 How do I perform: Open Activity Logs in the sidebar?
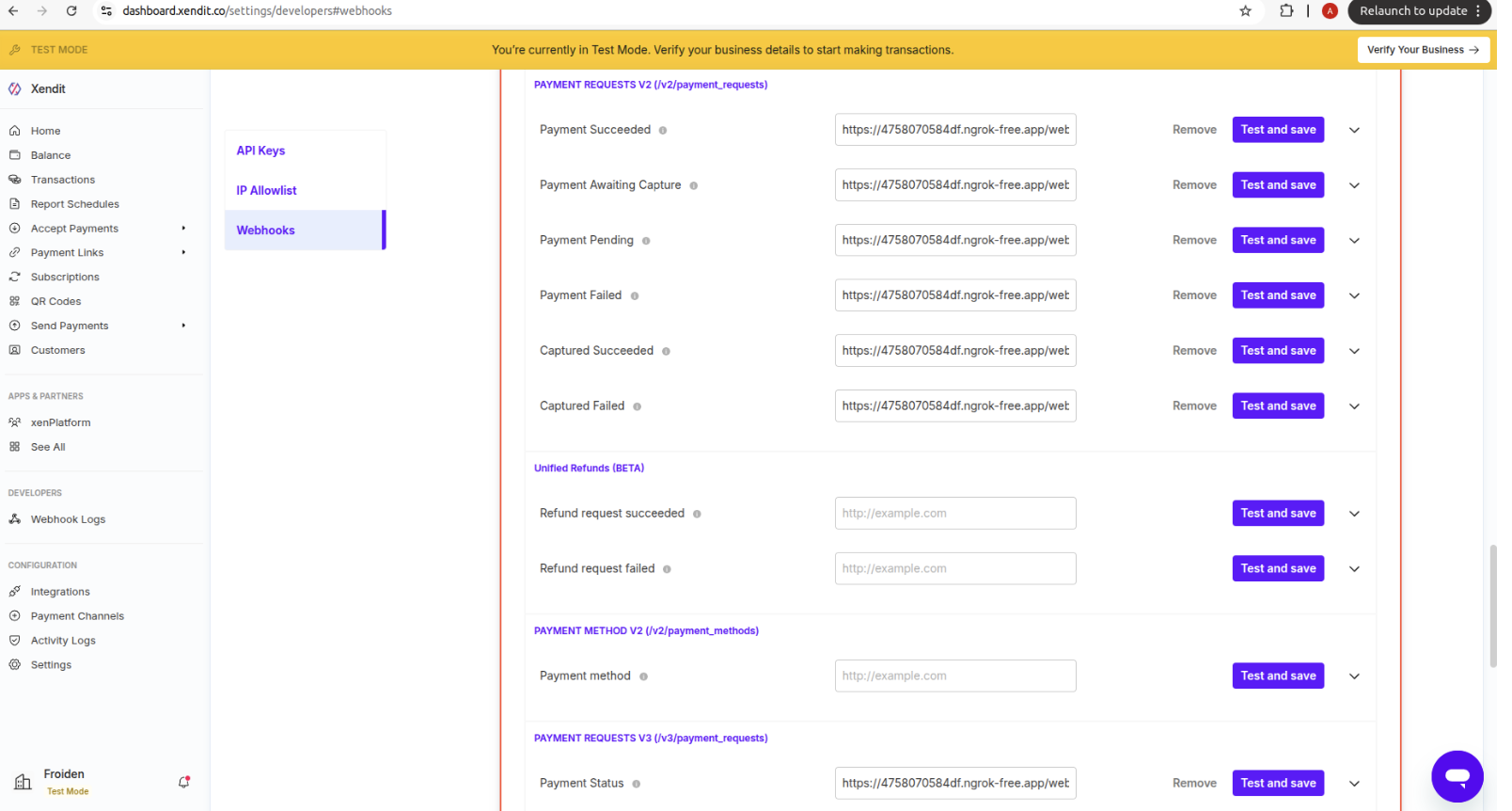63,641
